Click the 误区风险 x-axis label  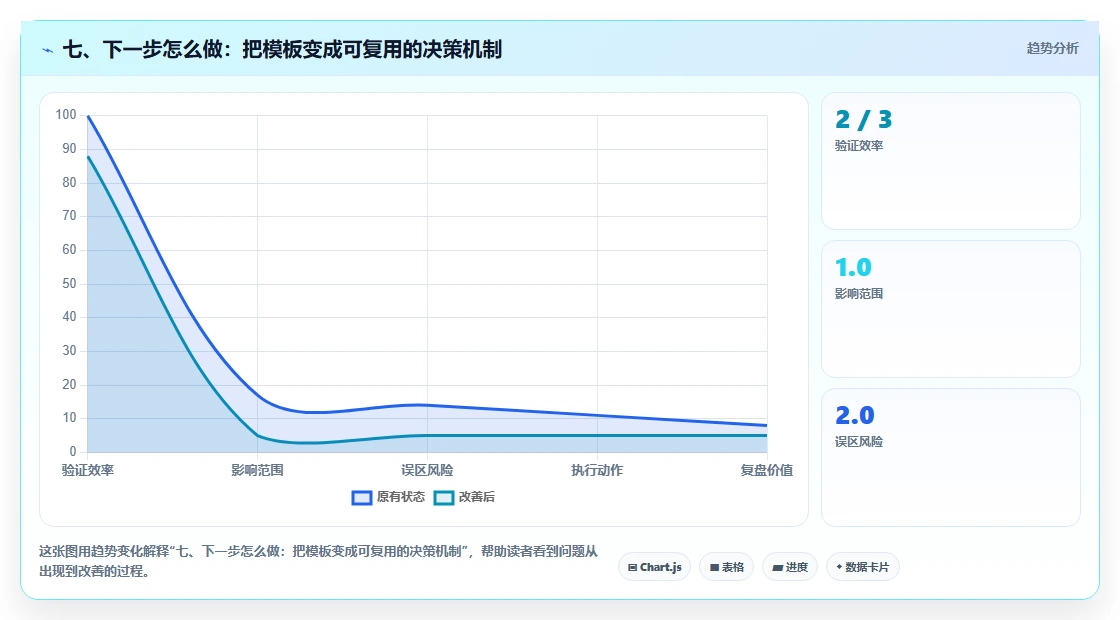(427, 470)
